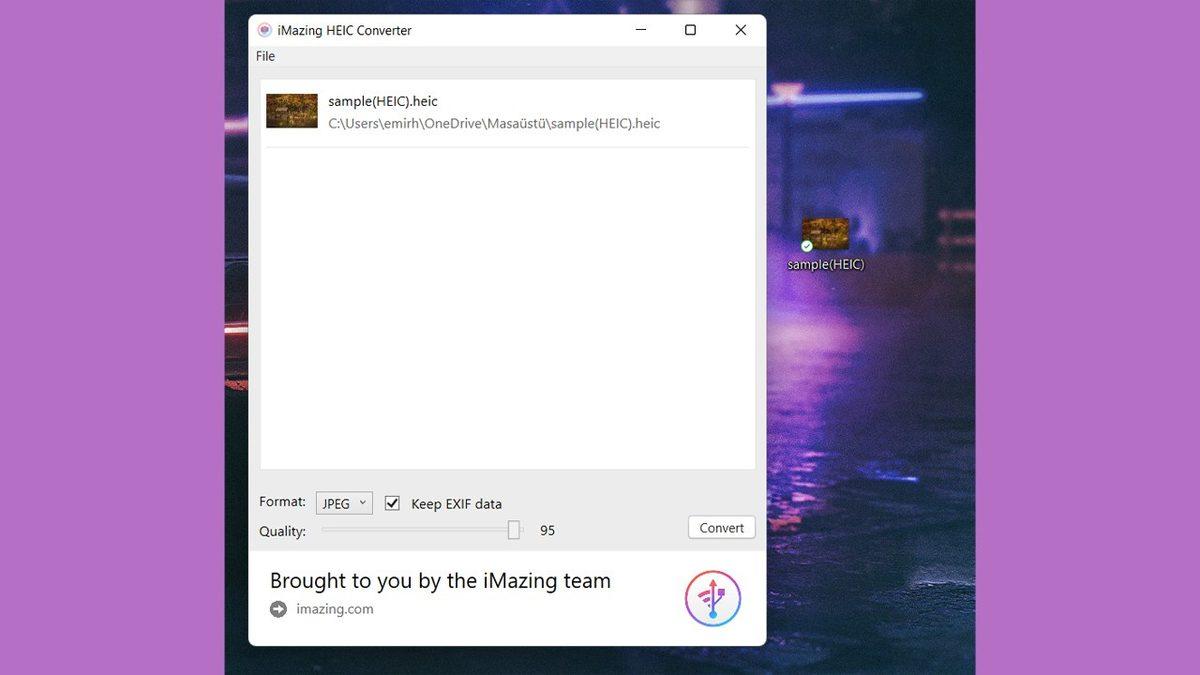Click the file path under sample(HEIC).heic
The height and width of the screenshot is (675, 1200).
pyautogui.click(x=494, y=124)
